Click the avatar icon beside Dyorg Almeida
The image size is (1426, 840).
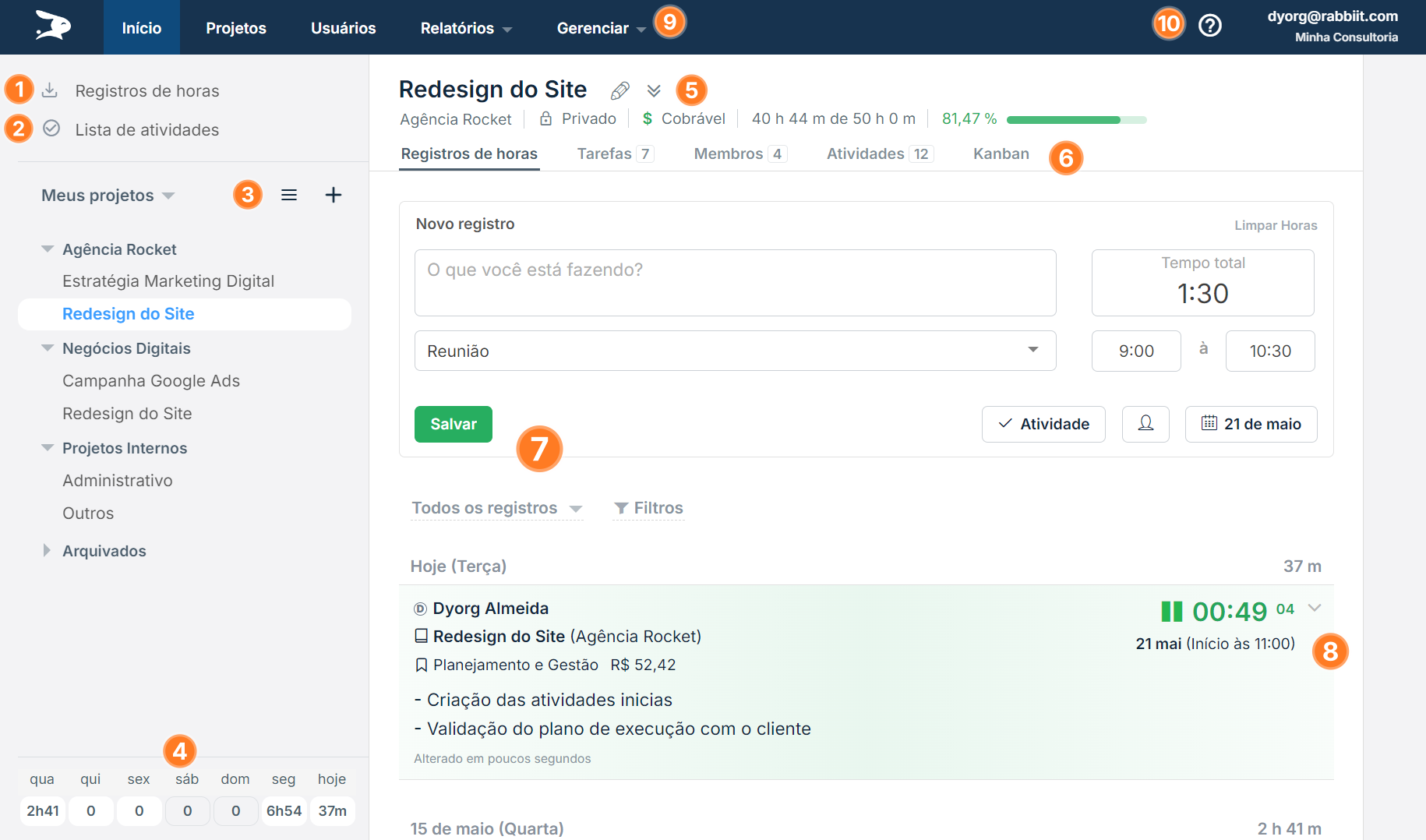pos(420,609)
